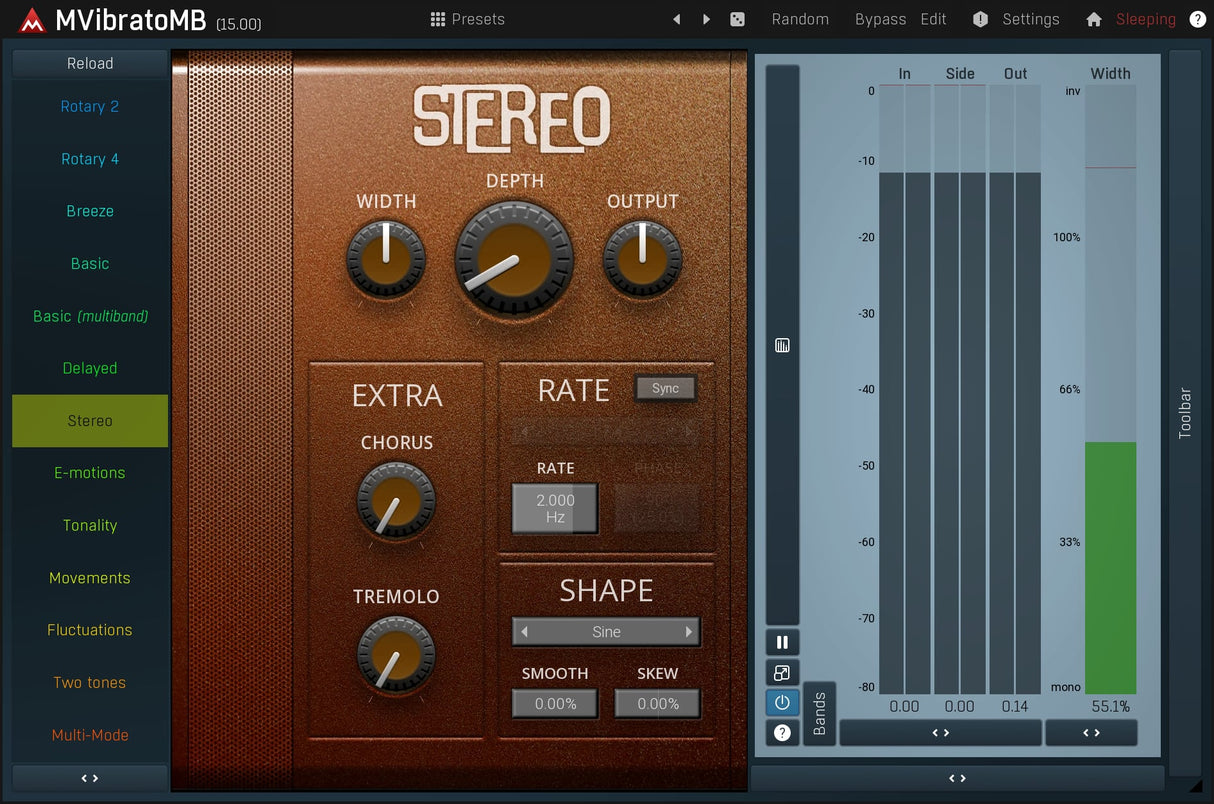Select the E-motions preset from the list
Viewport: 1214px width, 804px height.
[x=90, y=473]
